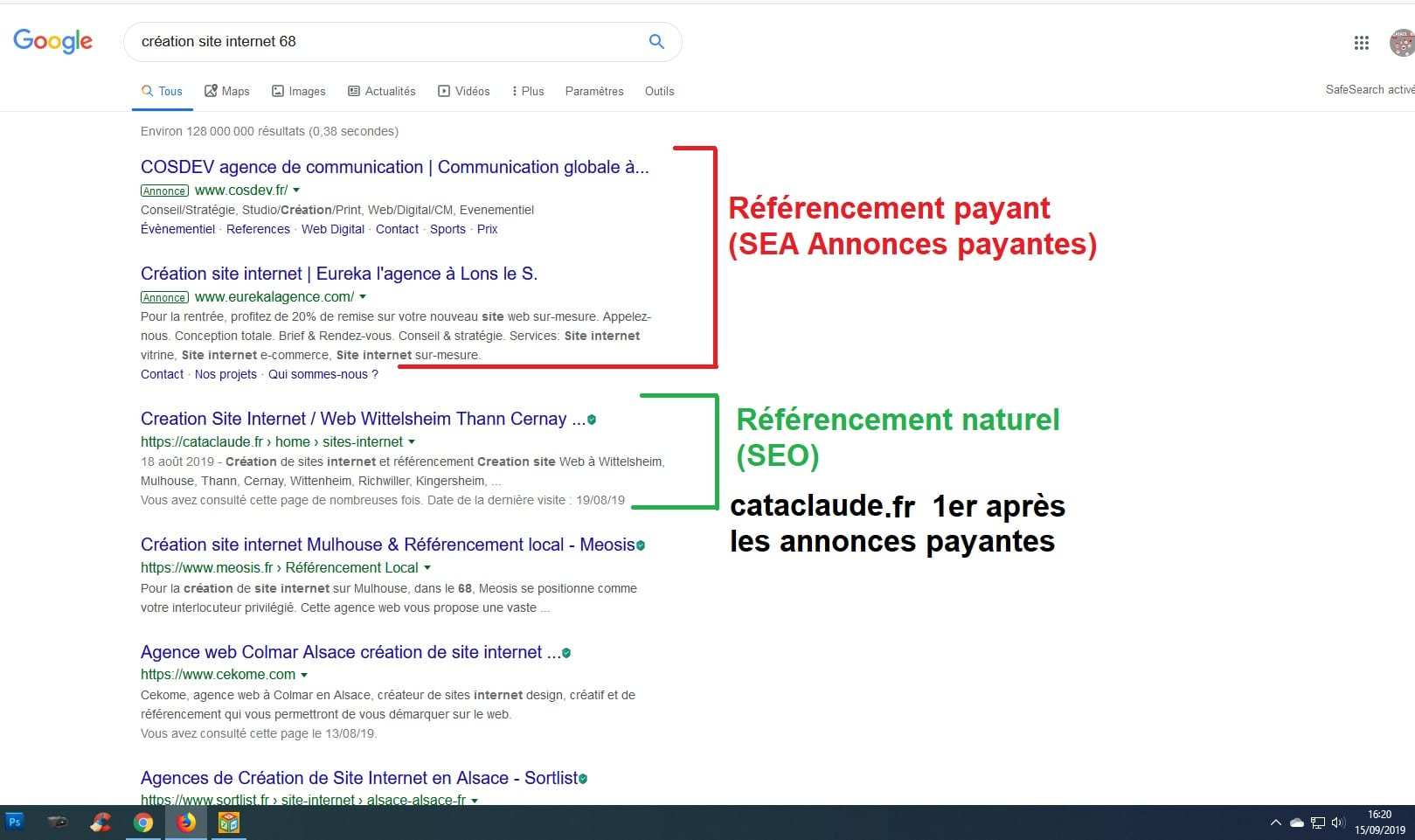Open the printer app in the taskbar
Image resolution: width=1415 pixels, height=840 pixels.
pyautogui.click(x=58, y=823)
